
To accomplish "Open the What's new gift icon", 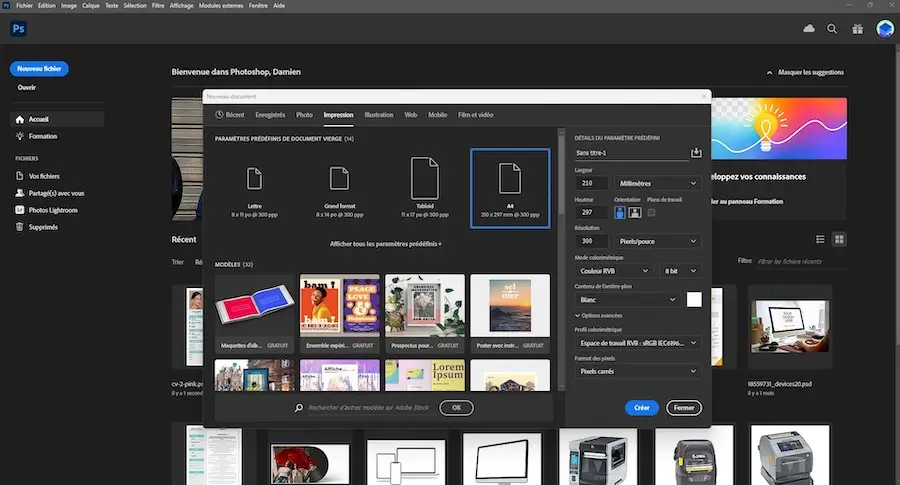I will (858, 29).
